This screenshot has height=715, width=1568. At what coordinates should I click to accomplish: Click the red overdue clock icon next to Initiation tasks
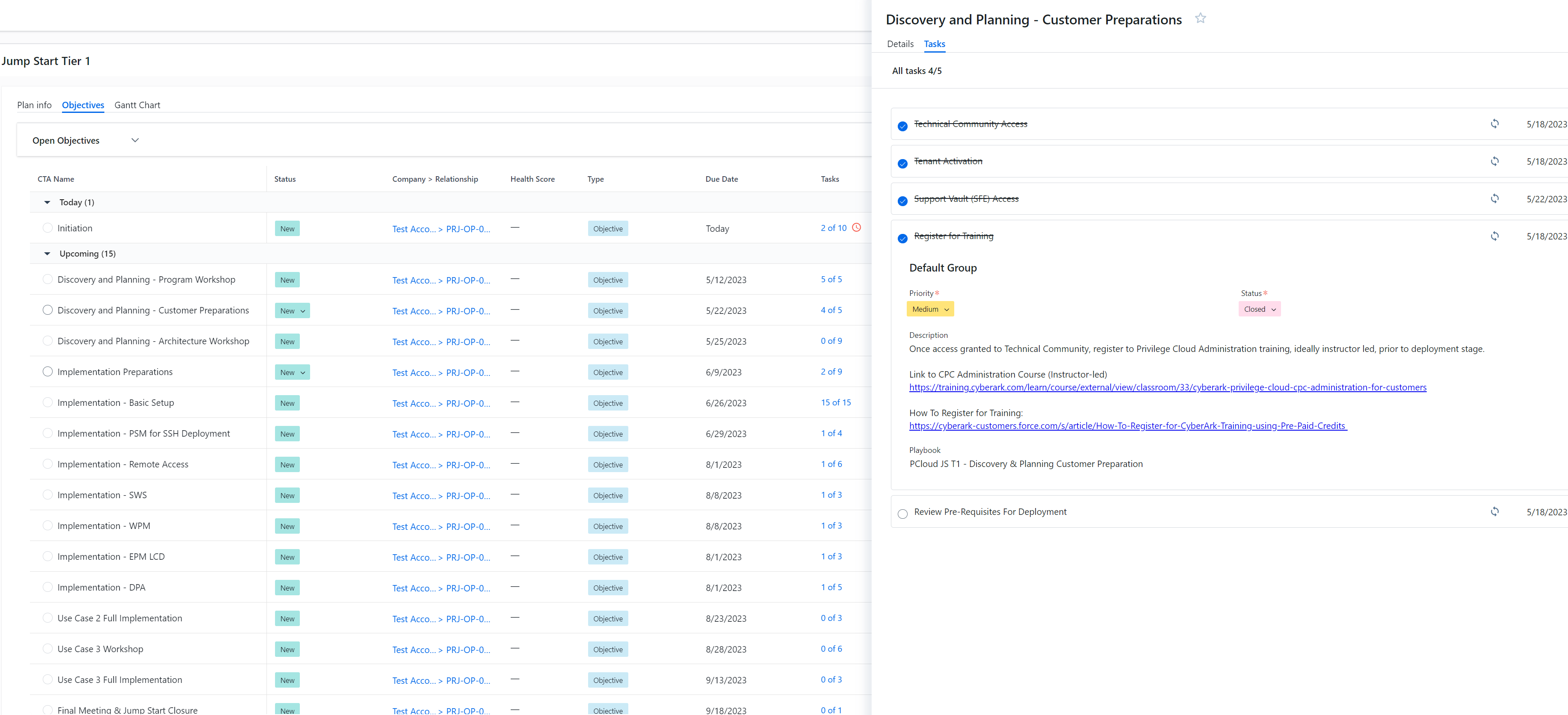tap(857, 227)
